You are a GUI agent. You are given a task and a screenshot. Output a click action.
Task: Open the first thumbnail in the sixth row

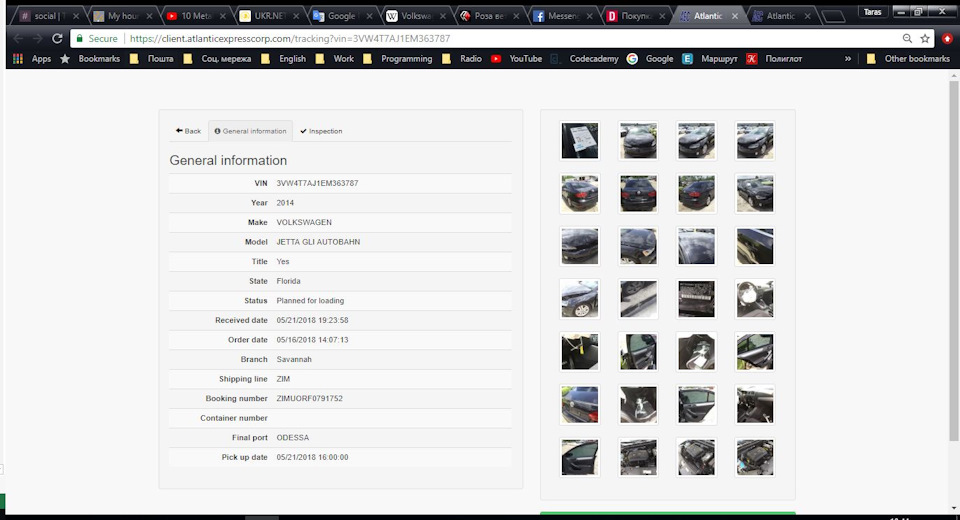[580, 404]
